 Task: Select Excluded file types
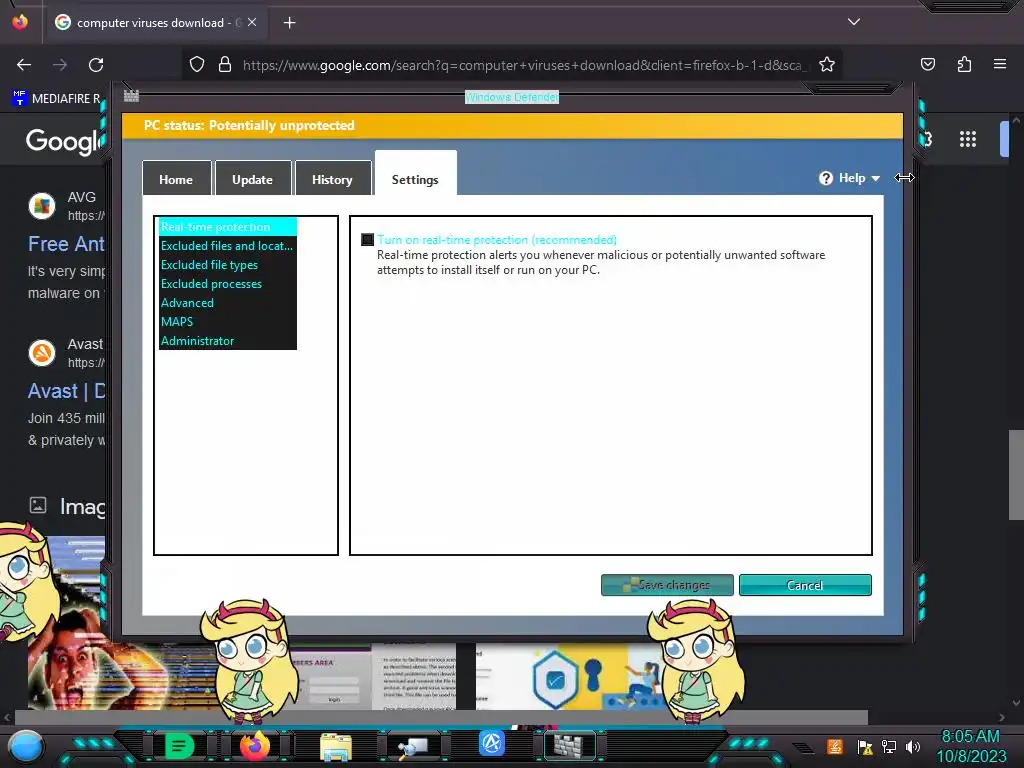(x=227, y=264)
